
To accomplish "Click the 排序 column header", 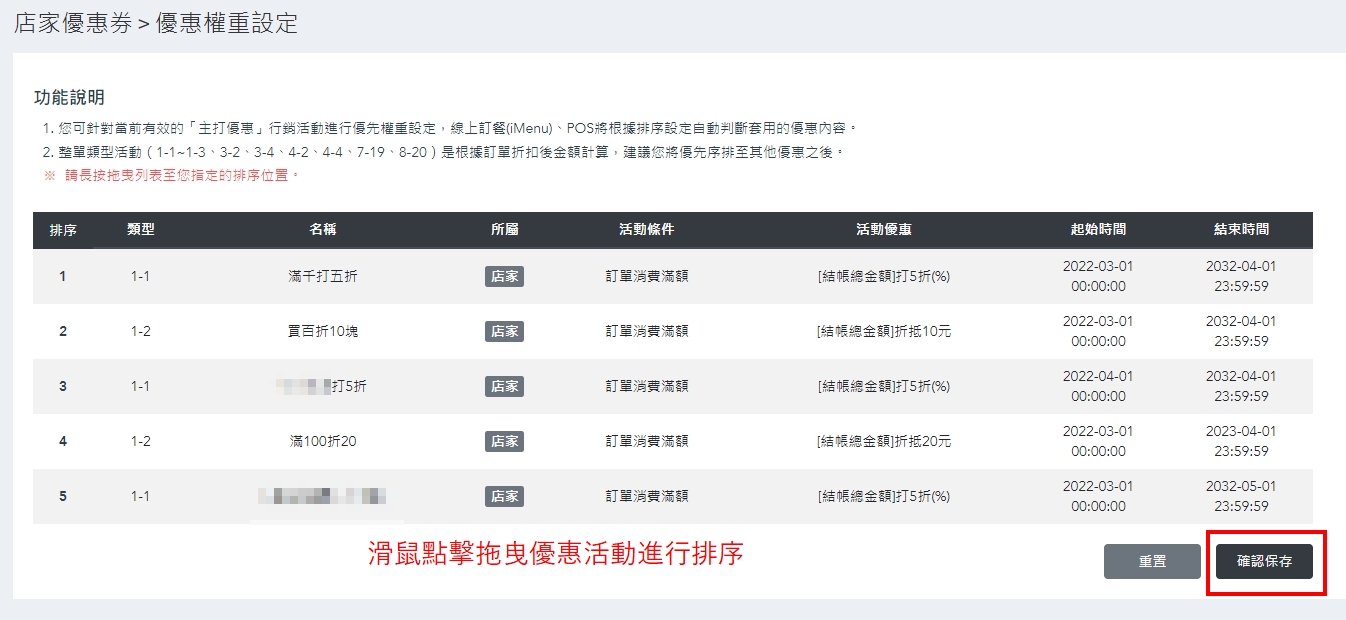I will click(x=63, y=230).
